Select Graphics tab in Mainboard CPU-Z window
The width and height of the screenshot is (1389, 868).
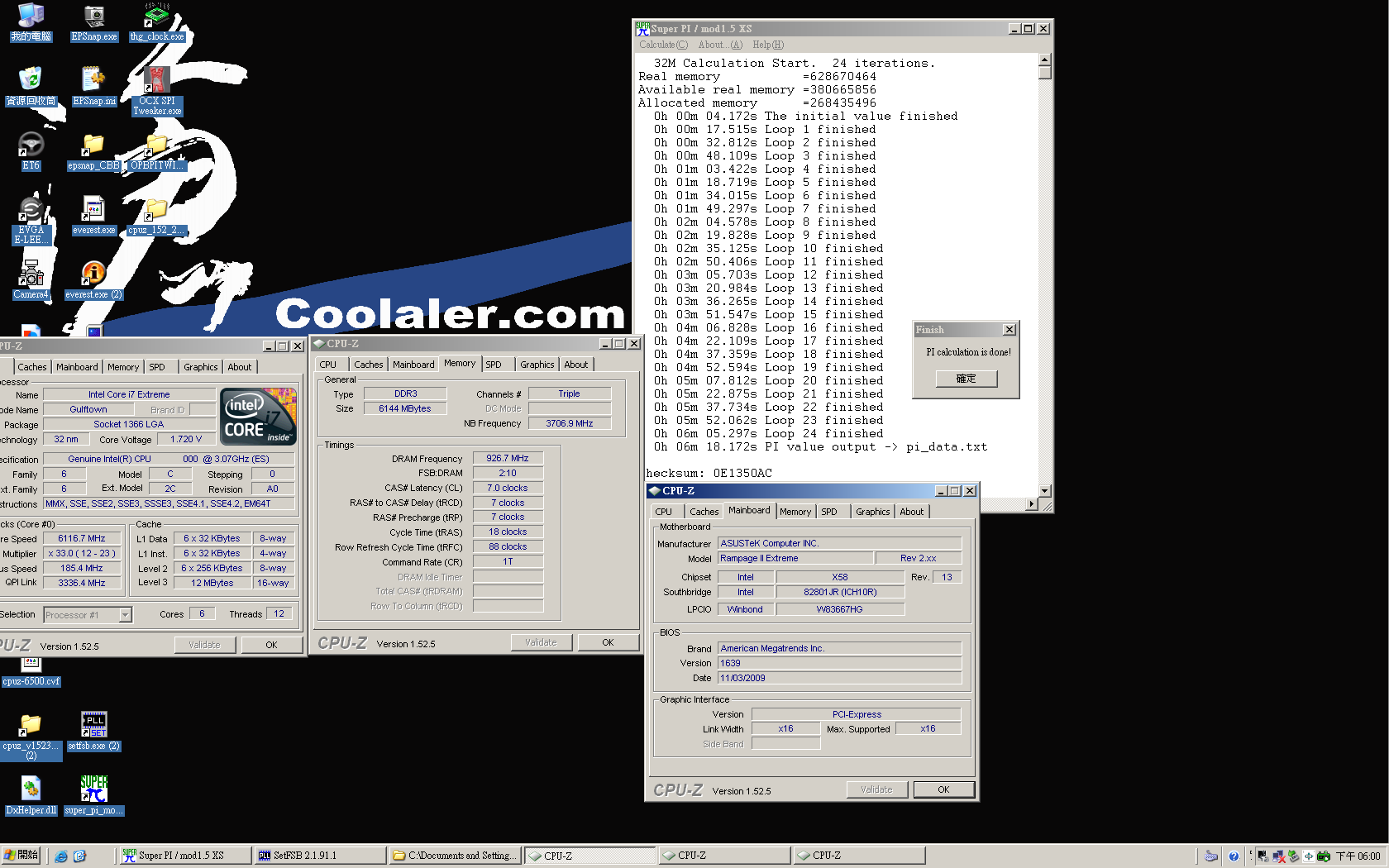[872, 512]
